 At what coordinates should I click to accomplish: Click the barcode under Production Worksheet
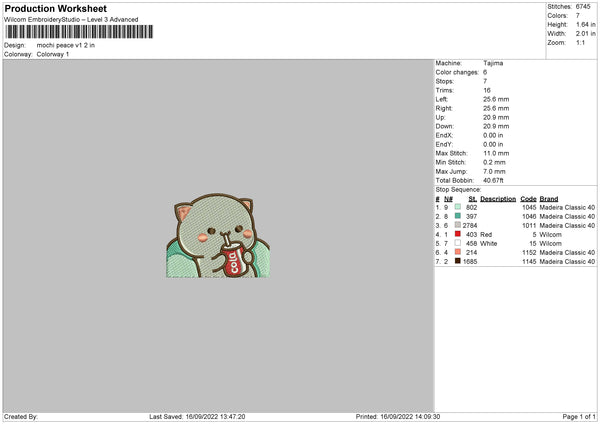[x=79, y=32]
